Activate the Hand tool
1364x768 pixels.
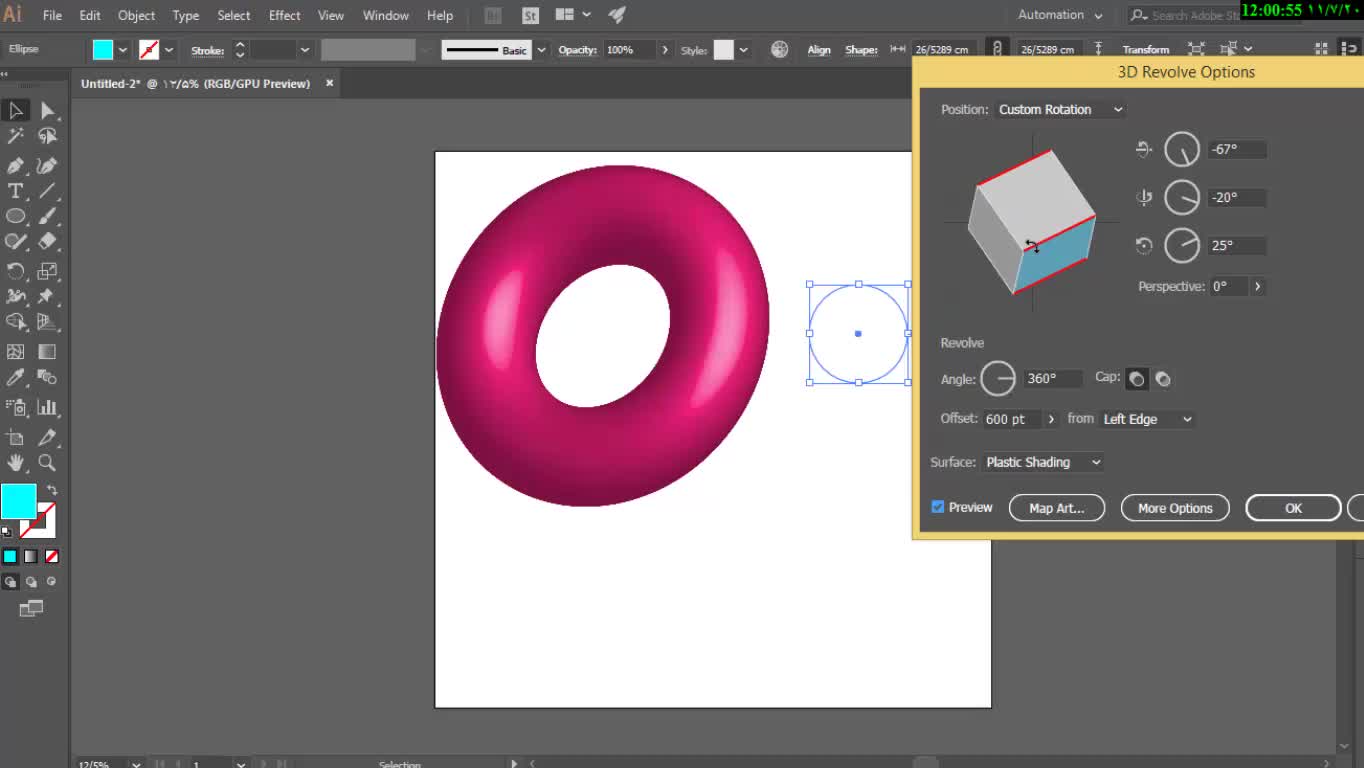pyautogui.click(x=16, y=462)
